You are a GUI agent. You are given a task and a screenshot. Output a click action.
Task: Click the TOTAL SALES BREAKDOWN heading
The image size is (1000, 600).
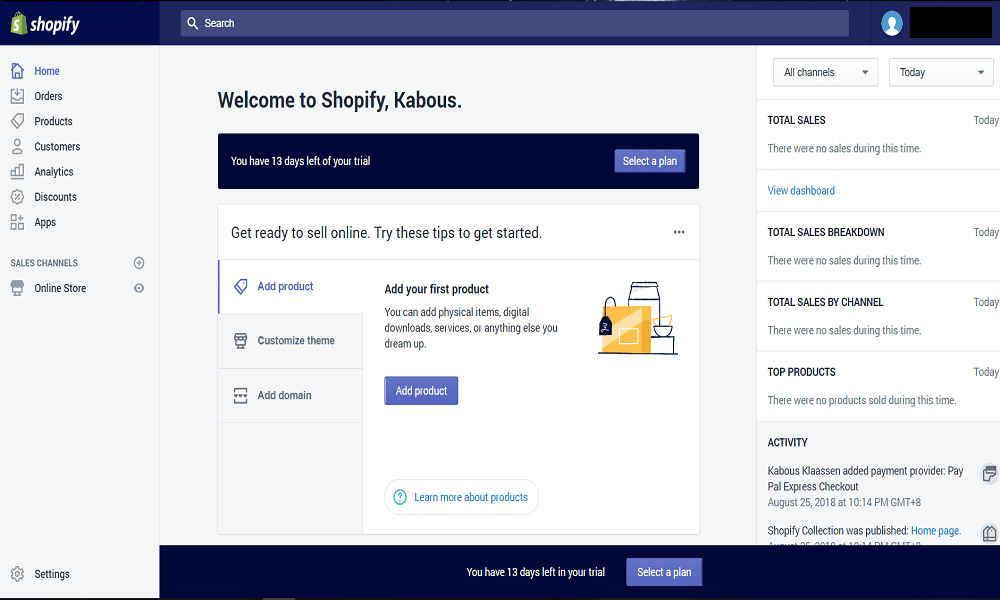coord(826,232)
